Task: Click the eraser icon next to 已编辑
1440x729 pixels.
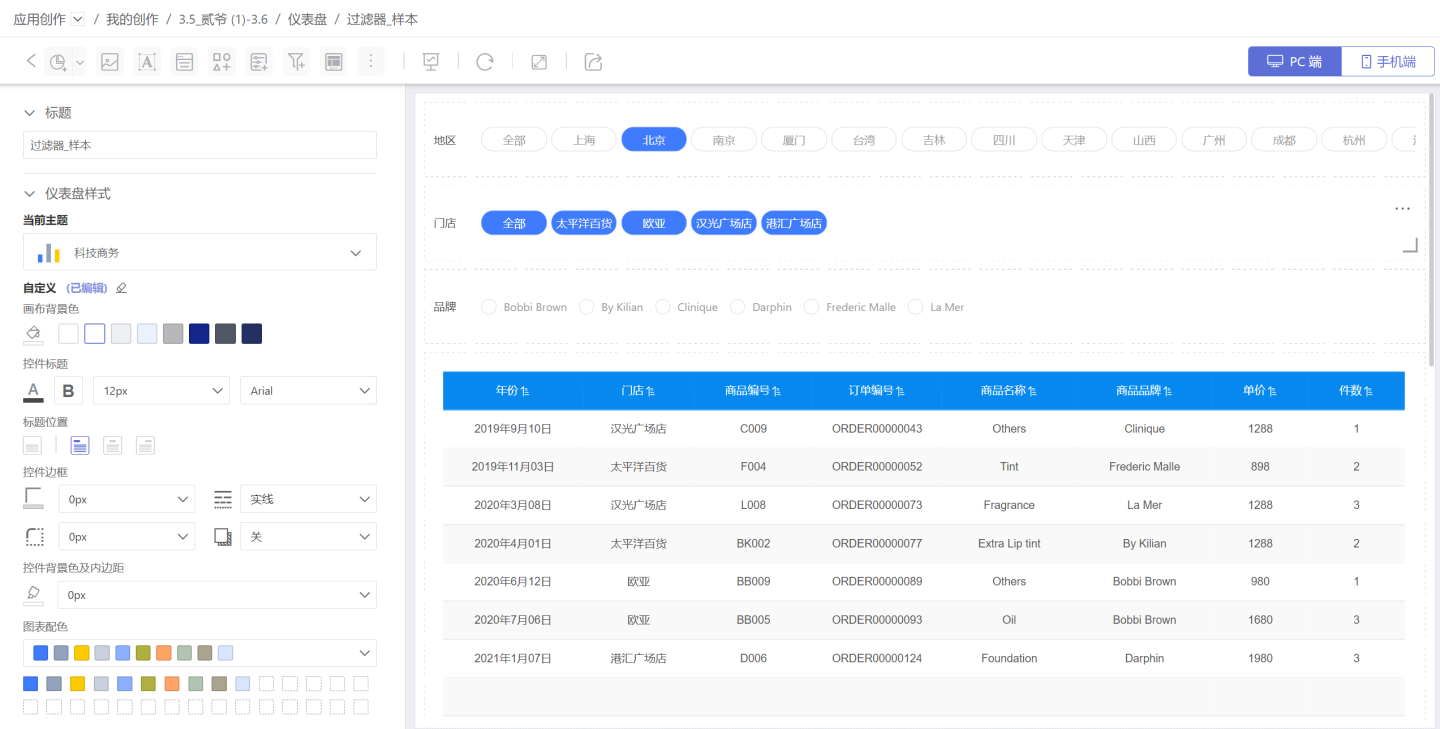Action: pyautogui.click(x=122, y=288)
